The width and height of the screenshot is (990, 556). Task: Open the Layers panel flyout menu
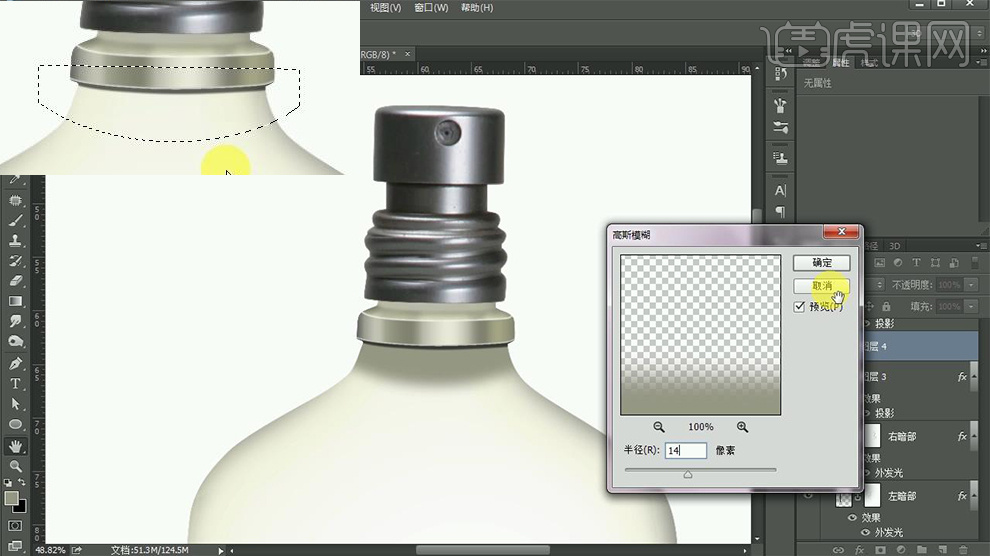982,245
